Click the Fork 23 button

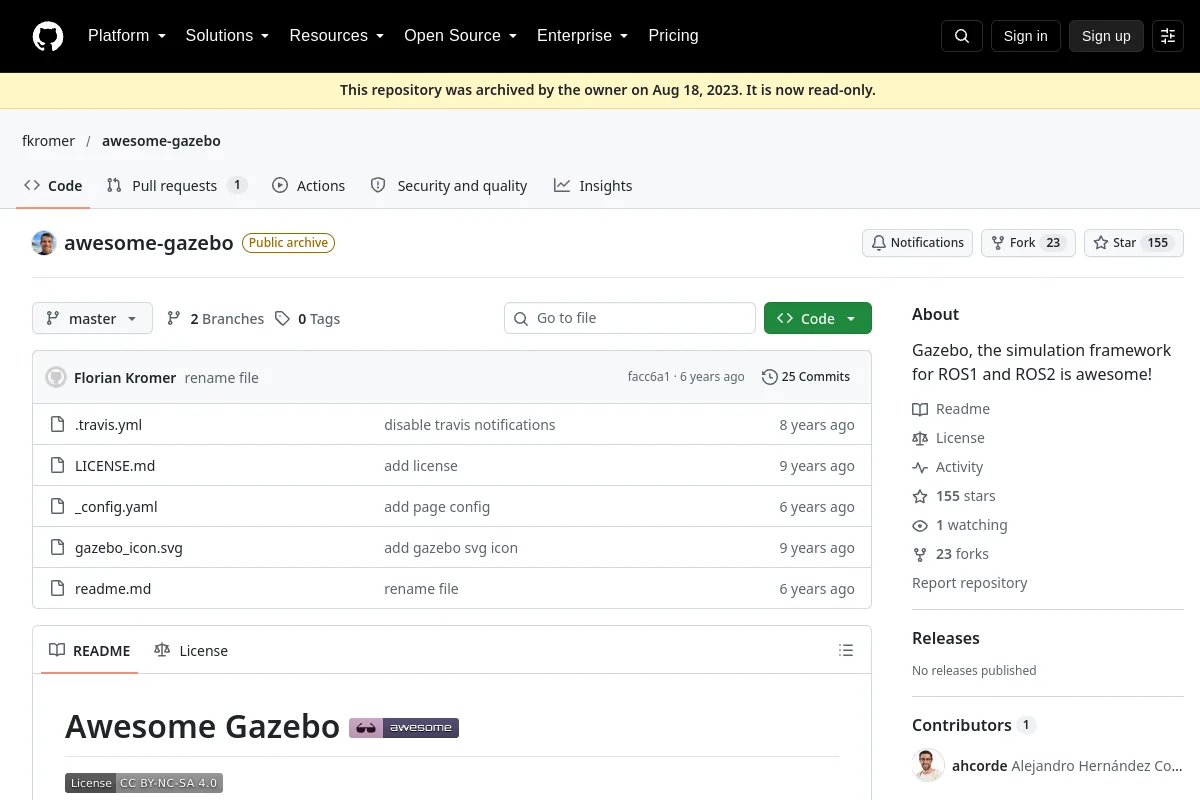(1028, 243)
